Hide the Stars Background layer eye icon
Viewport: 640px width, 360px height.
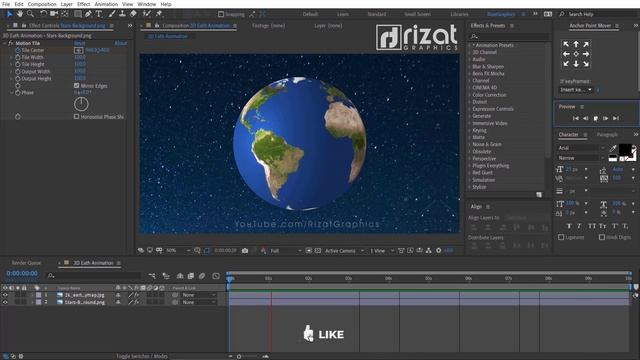click(x=5, y=302)
